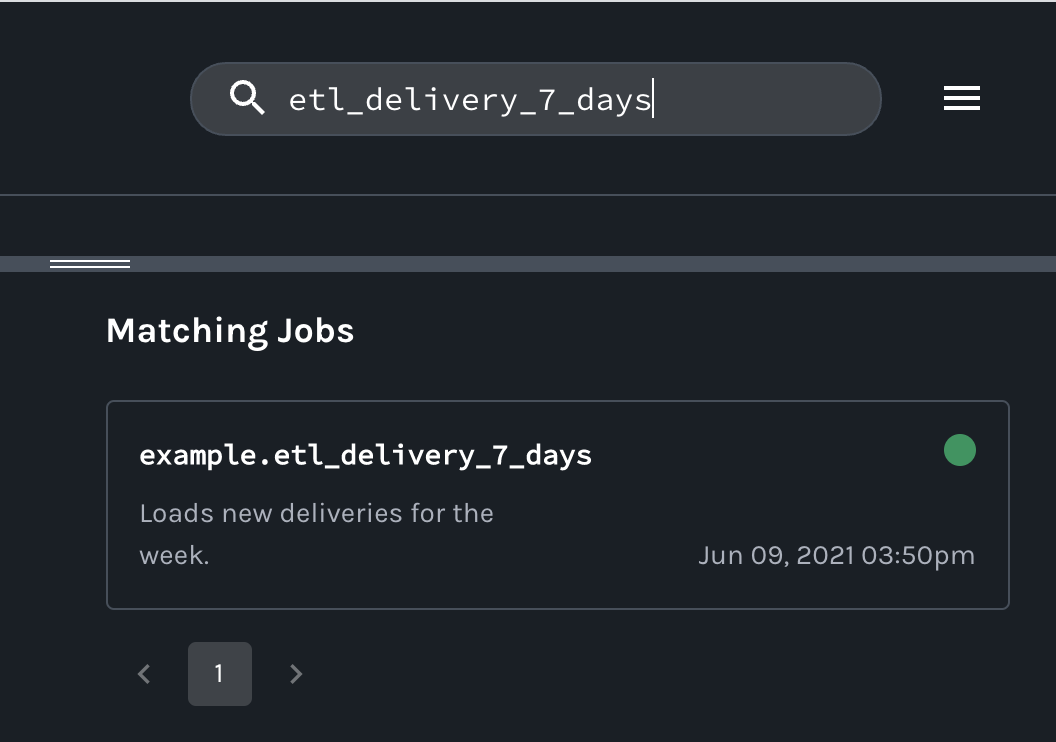Click the magnifying glass search icon
Image resolution: width=1056 pixels, height=742 pixels.
pyautogui.click(x=247, y=98)
